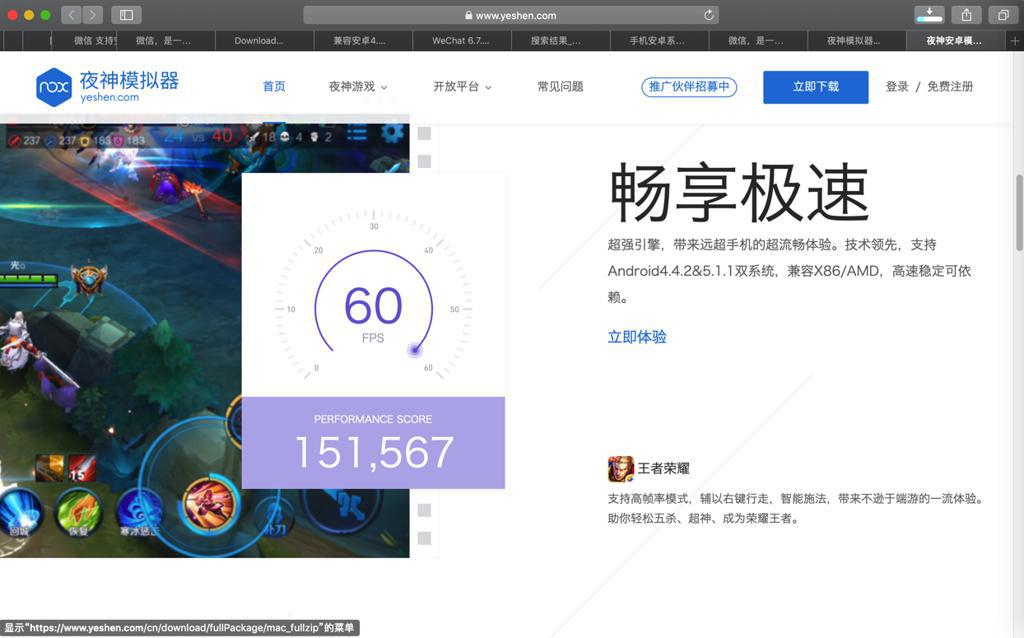Click the 王者荣耀 title text

pyautogui.click(x=664, y=468)
